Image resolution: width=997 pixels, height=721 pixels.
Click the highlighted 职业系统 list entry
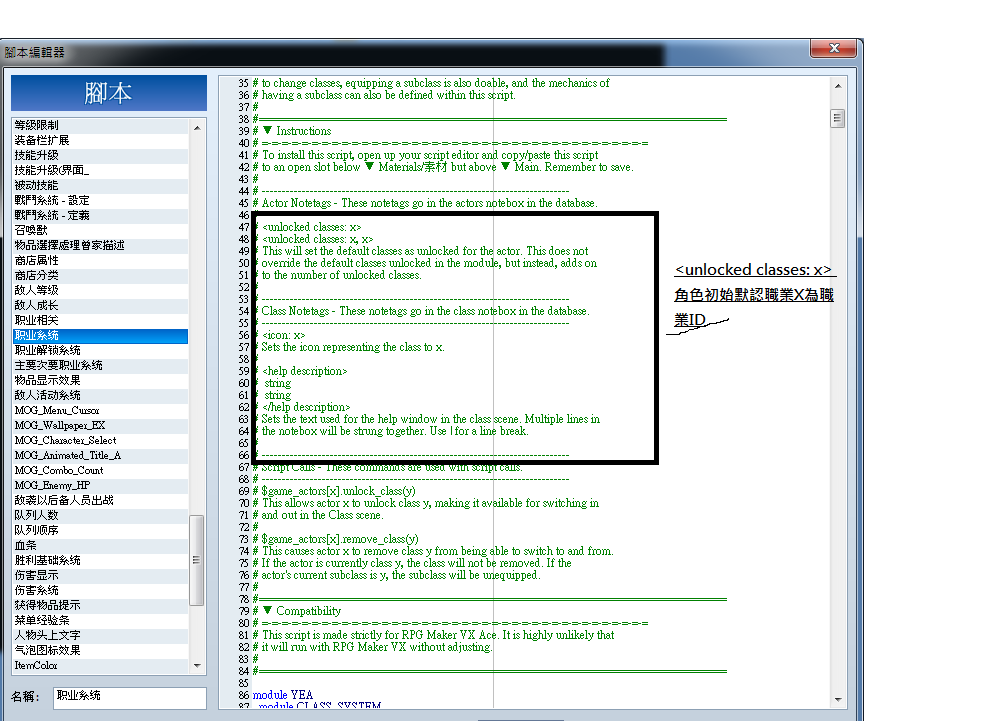pos(100,336)
